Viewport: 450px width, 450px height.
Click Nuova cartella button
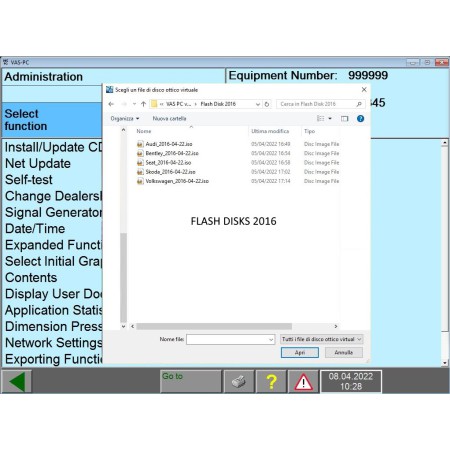[169, 119]
